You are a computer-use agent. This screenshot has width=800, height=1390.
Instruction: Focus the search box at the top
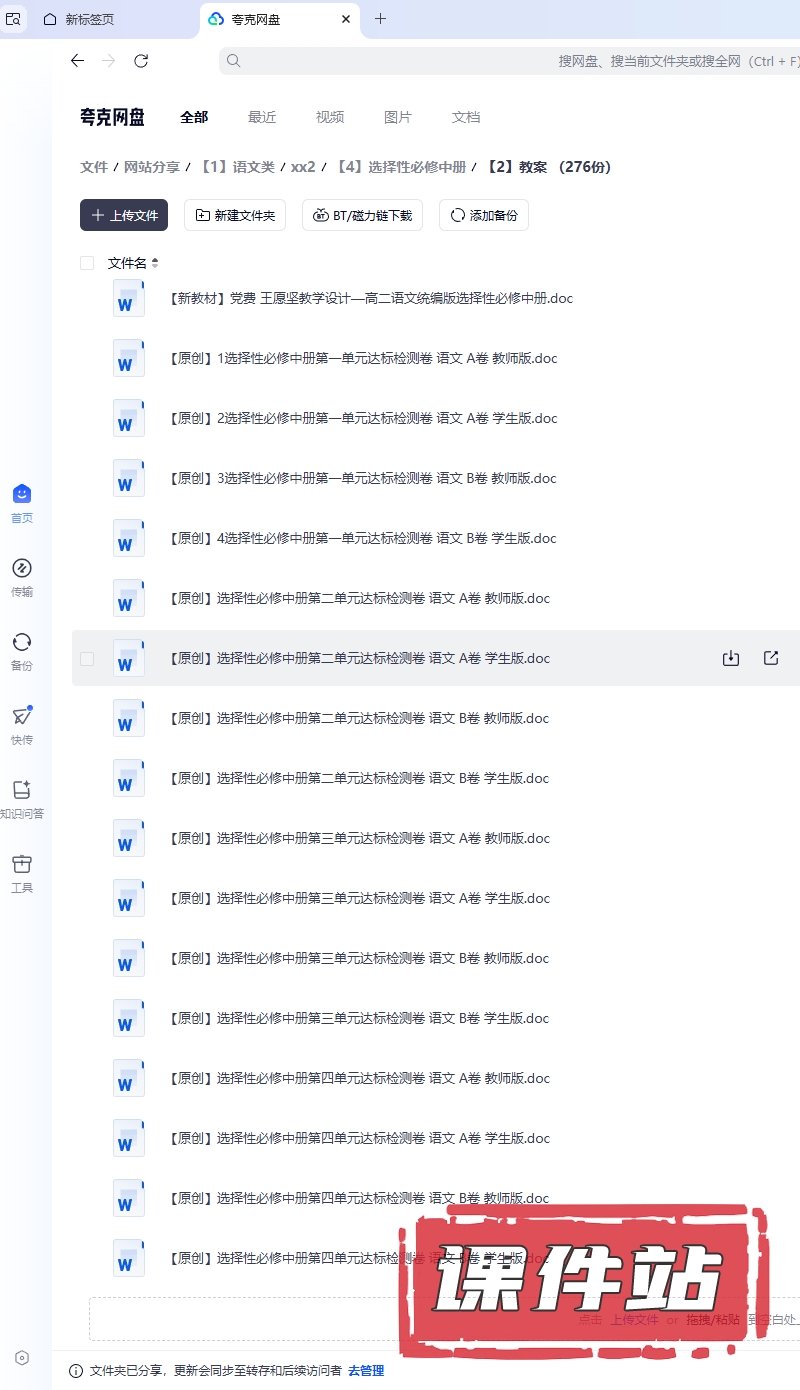[500, 61]
